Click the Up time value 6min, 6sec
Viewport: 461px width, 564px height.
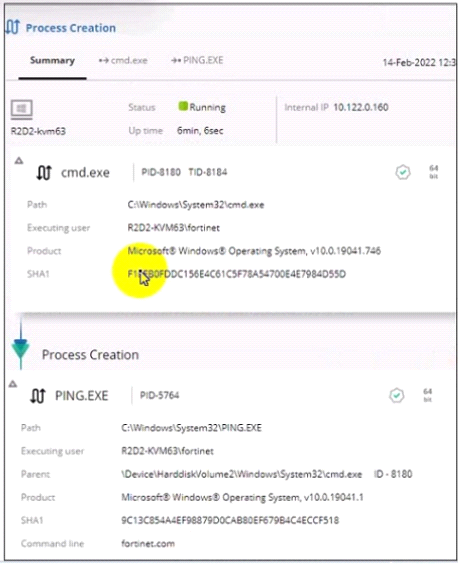click(x=200, y=131)
